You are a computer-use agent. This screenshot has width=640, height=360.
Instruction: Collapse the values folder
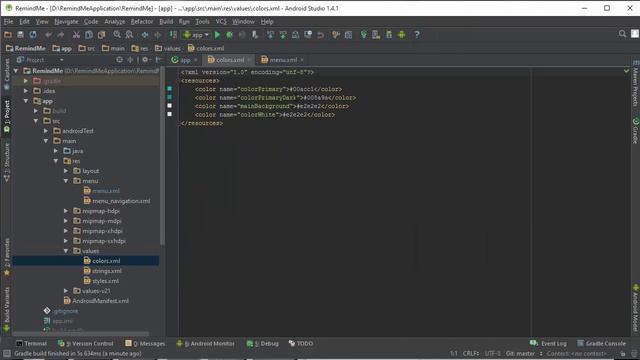coord(66,251)
